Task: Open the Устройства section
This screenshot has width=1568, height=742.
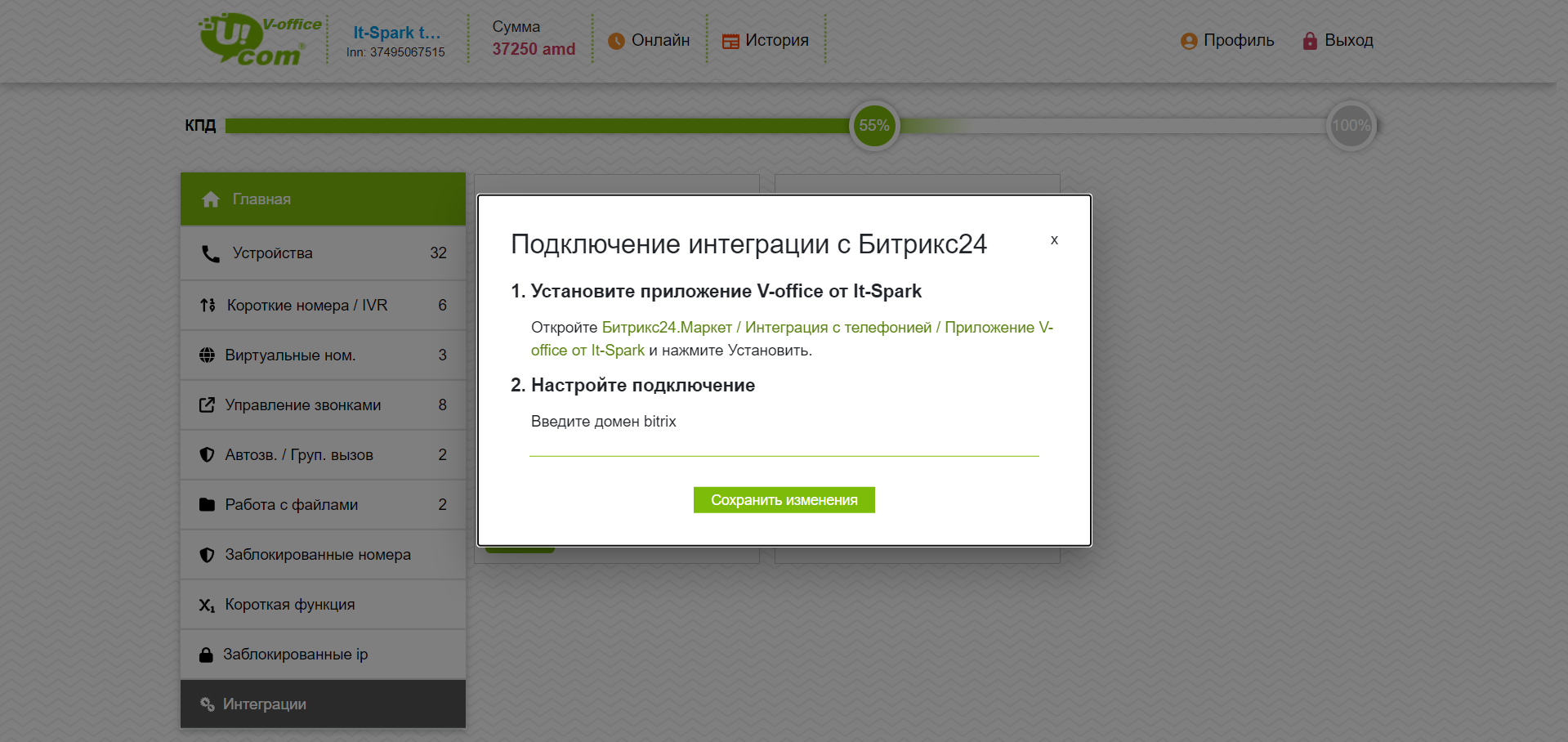Action: (323, 253)
